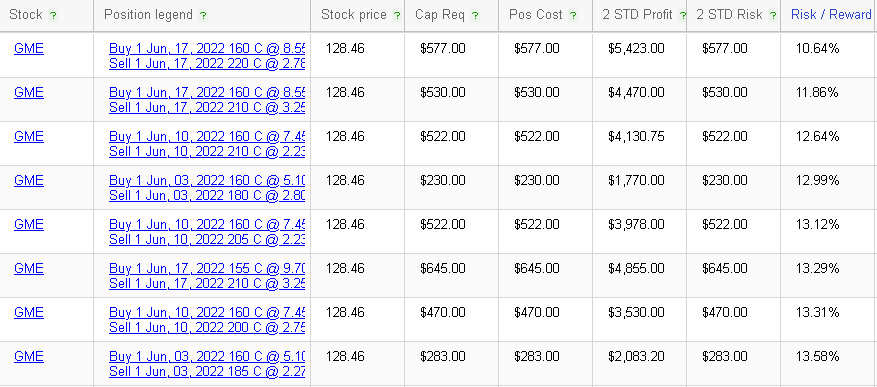The height and width of the screenshot is (387, 877).
Task: Click Sell 1 Jun 17 210 C in 11.86% row
Action: pos(207,107)
